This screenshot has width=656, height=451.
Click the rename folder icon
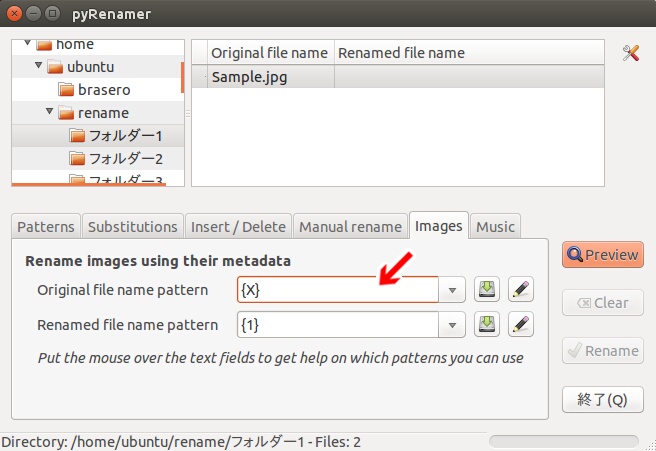[x=66, y=113]
